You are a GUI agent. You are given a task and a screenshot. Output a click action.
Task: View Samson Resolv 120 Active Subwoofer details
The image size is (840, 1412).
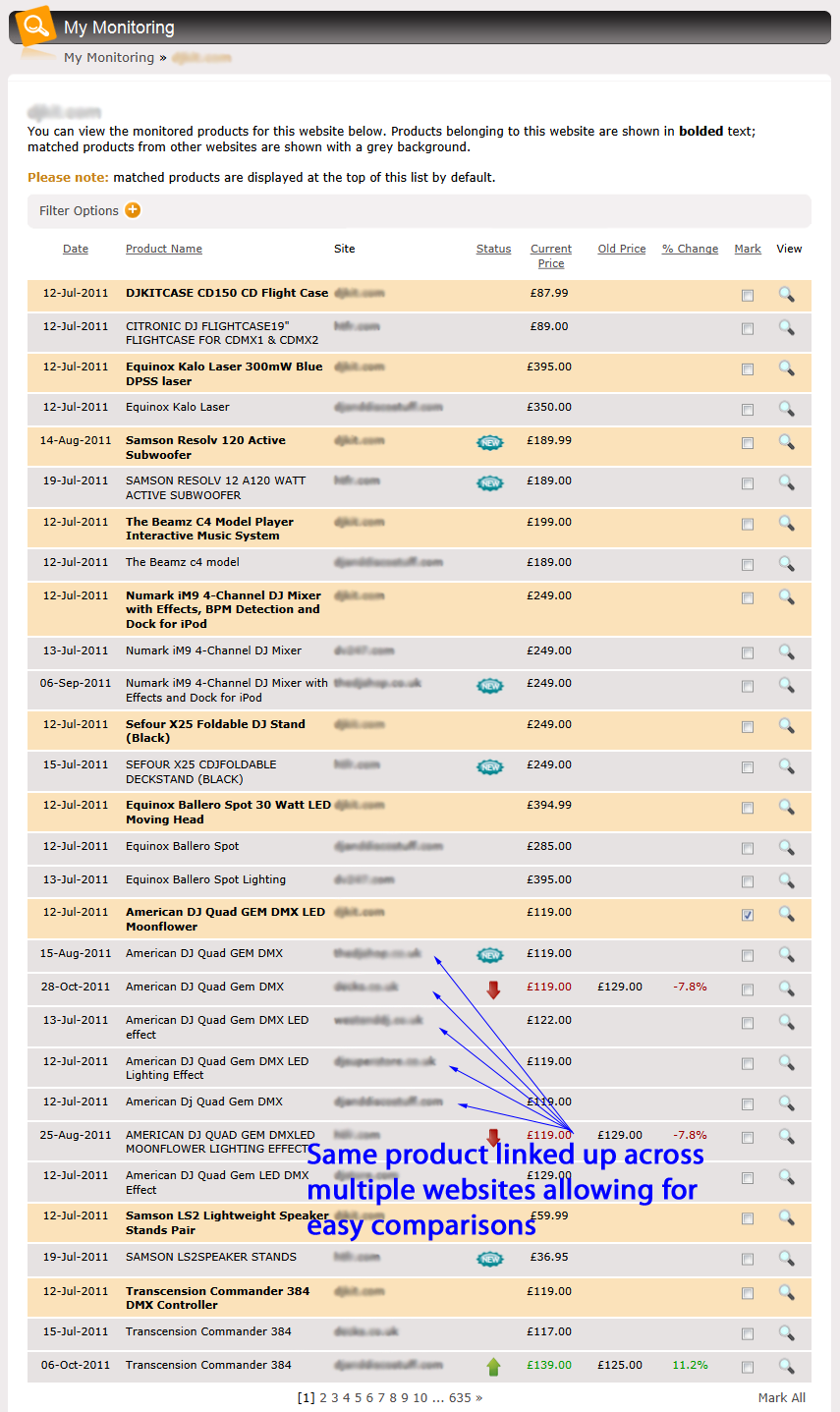786,441
